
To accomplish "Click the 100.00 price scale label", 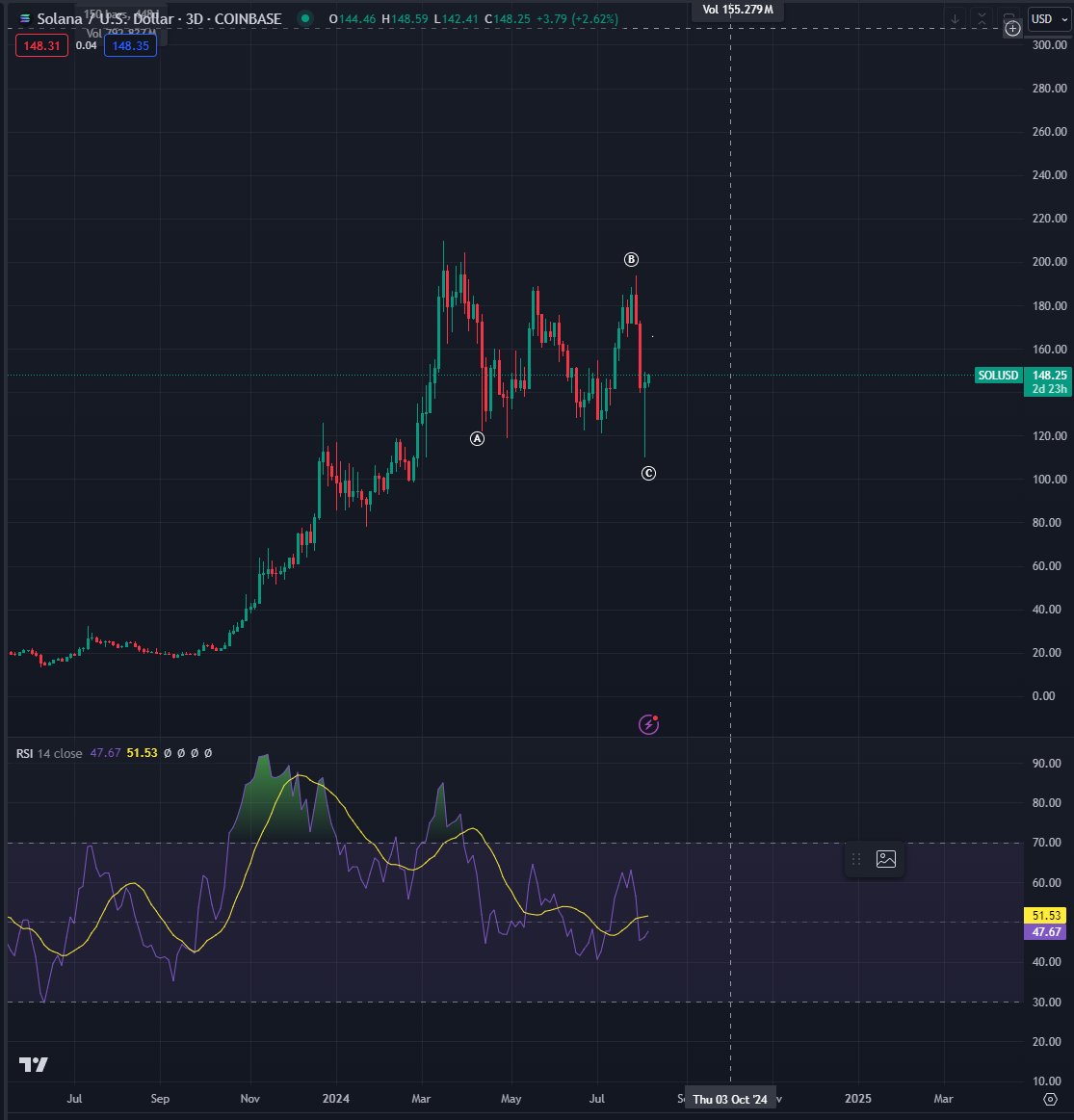I will pyautogui.click(x=1050, y=479).
